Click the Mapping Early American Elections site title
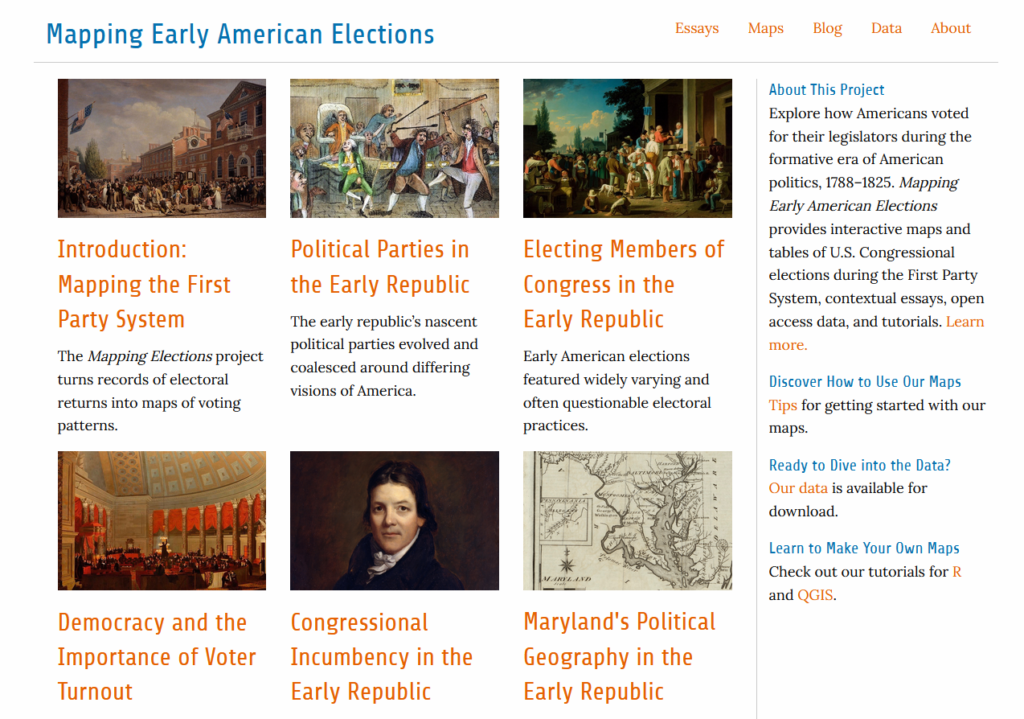1024x719 pixels. (x=240, y=34)
